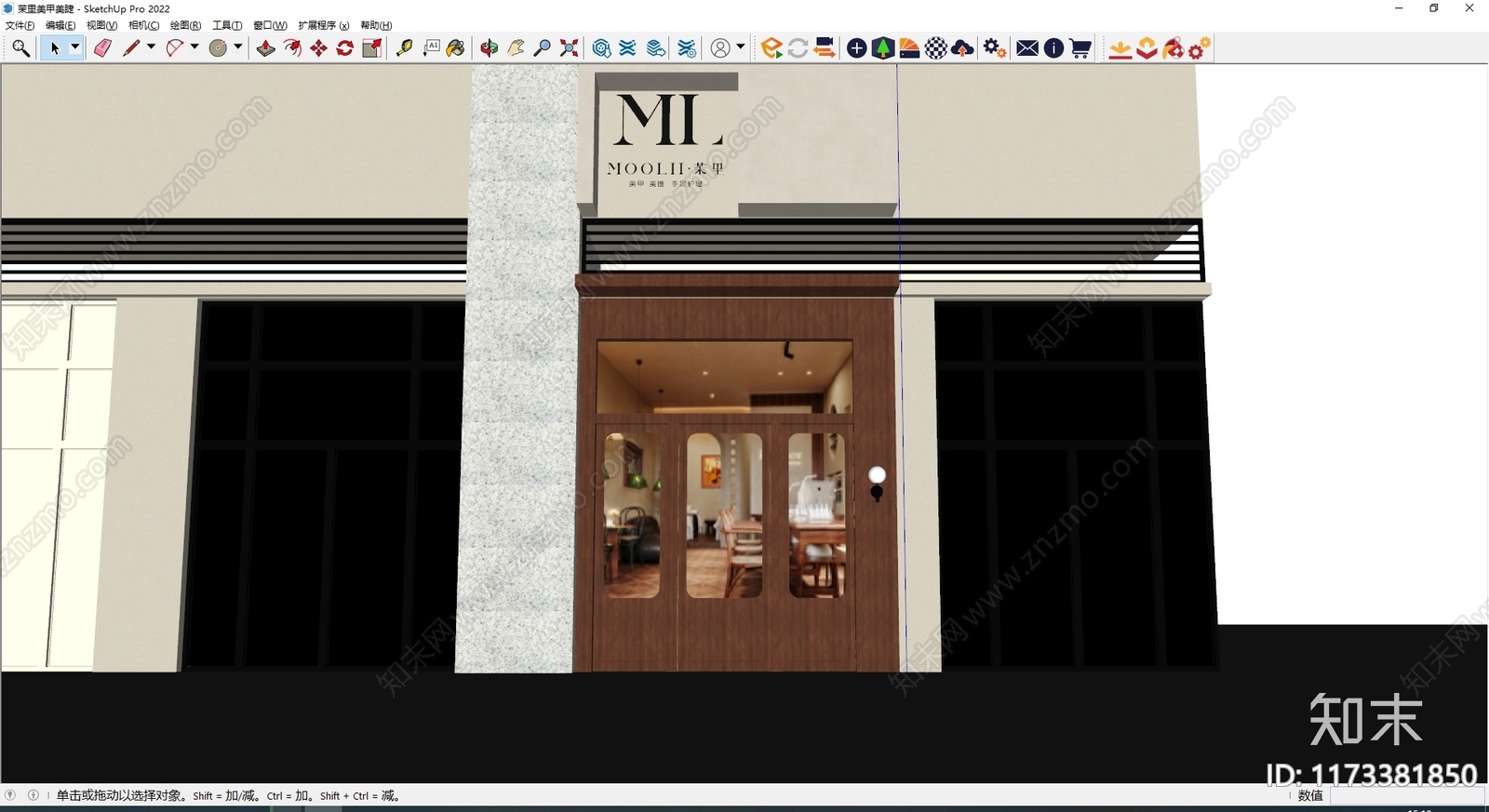Screen dimensions: 1489x812
Task: Open the Extension Warehouse icon
Action: [x=628, y=48]
